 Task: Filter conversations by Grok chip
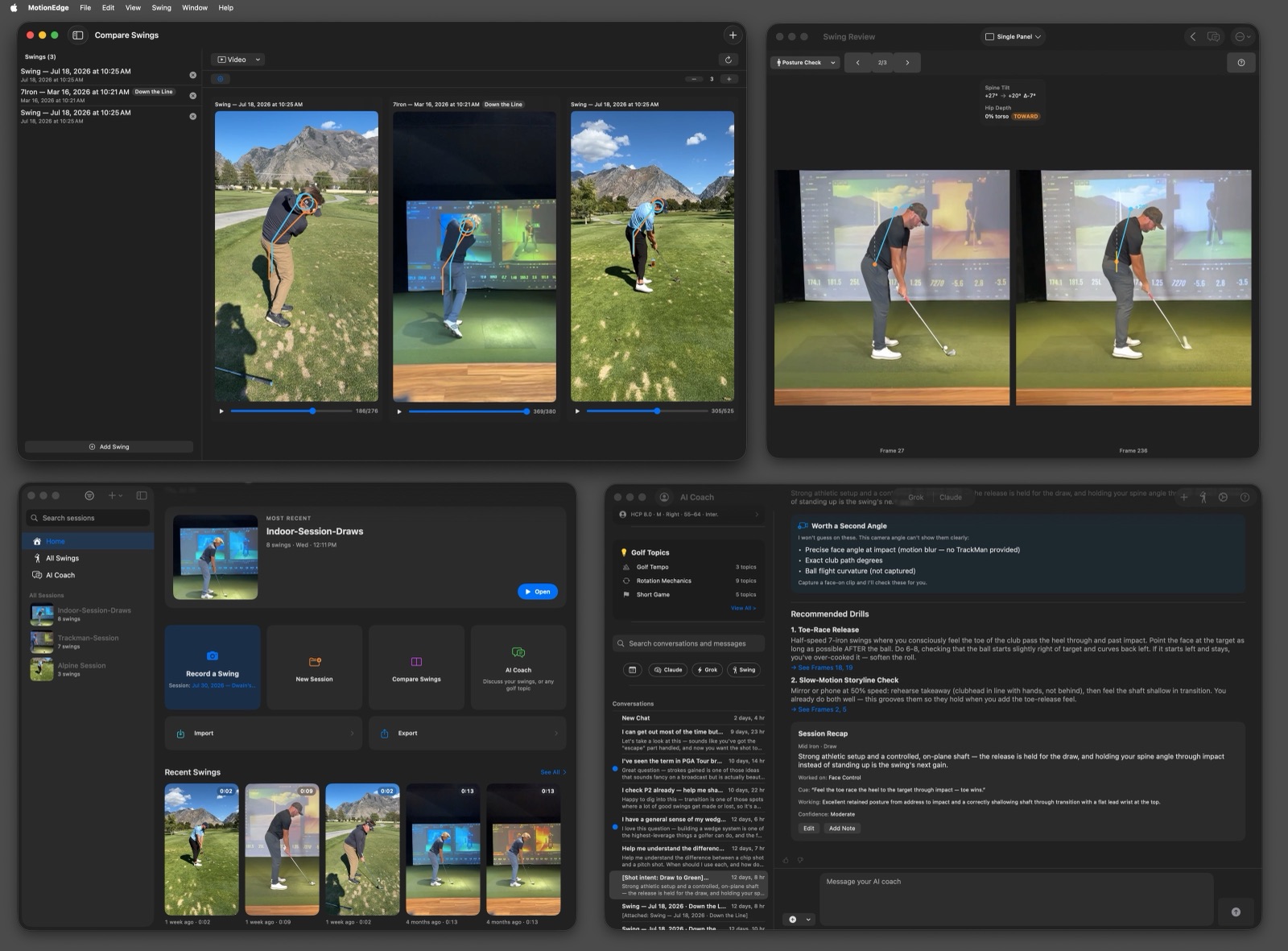coord(707,670)
